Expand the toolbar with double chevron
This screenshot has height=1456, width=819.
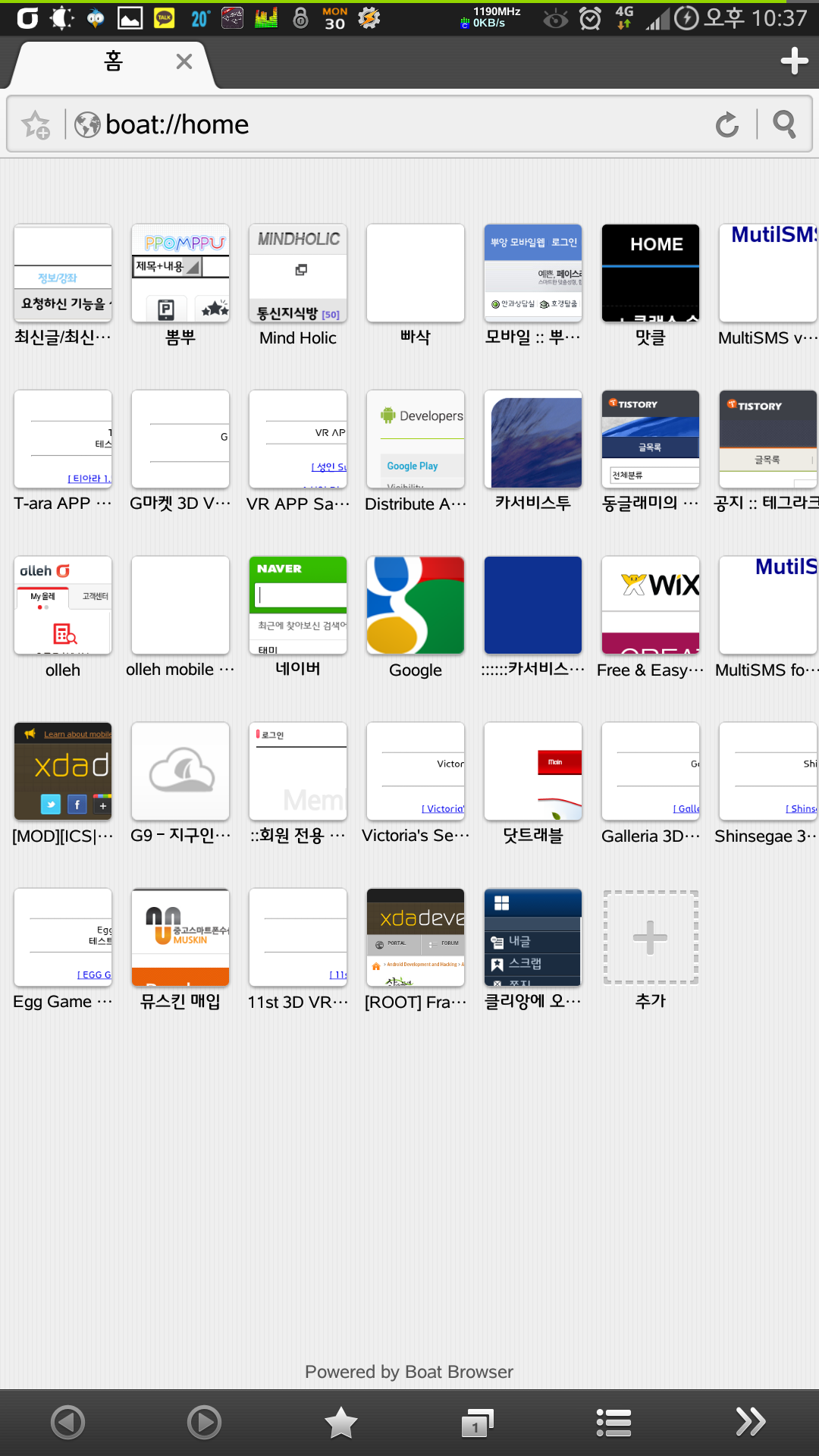pyautogui.click(x=750, y=1422)
